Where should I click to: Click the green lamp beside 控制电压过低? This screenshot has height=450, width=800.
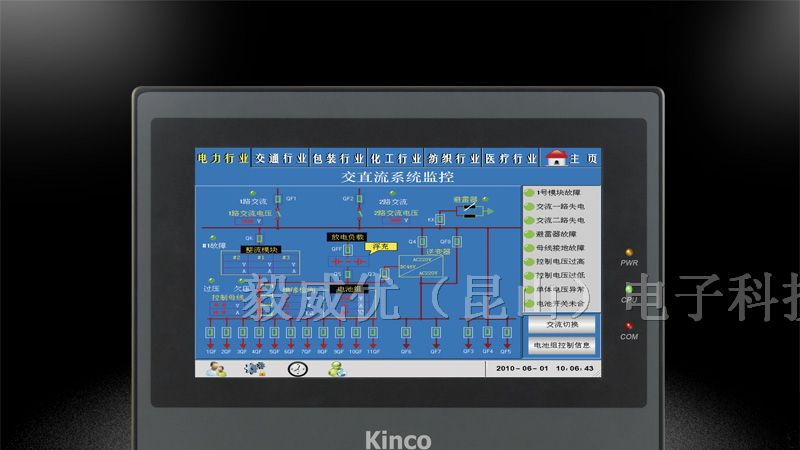(530, 276)
